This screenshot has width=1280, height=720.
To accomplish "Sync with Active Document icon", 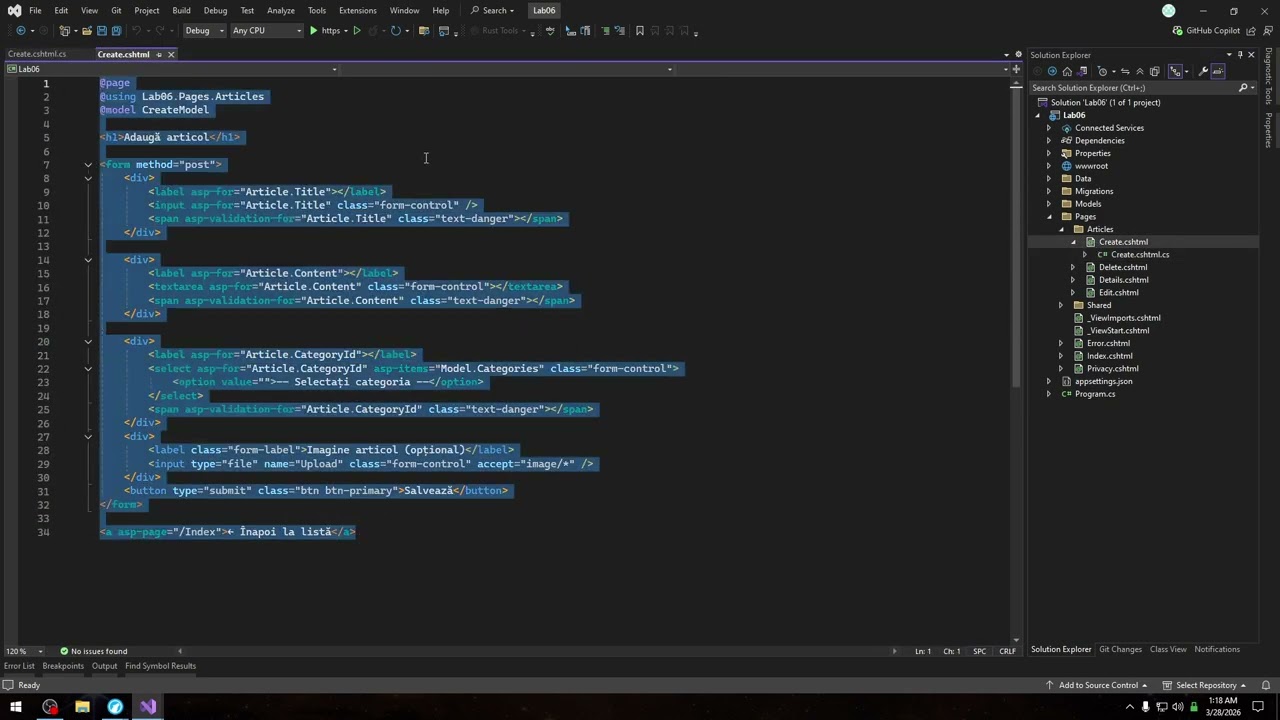I will (1125, 71).
